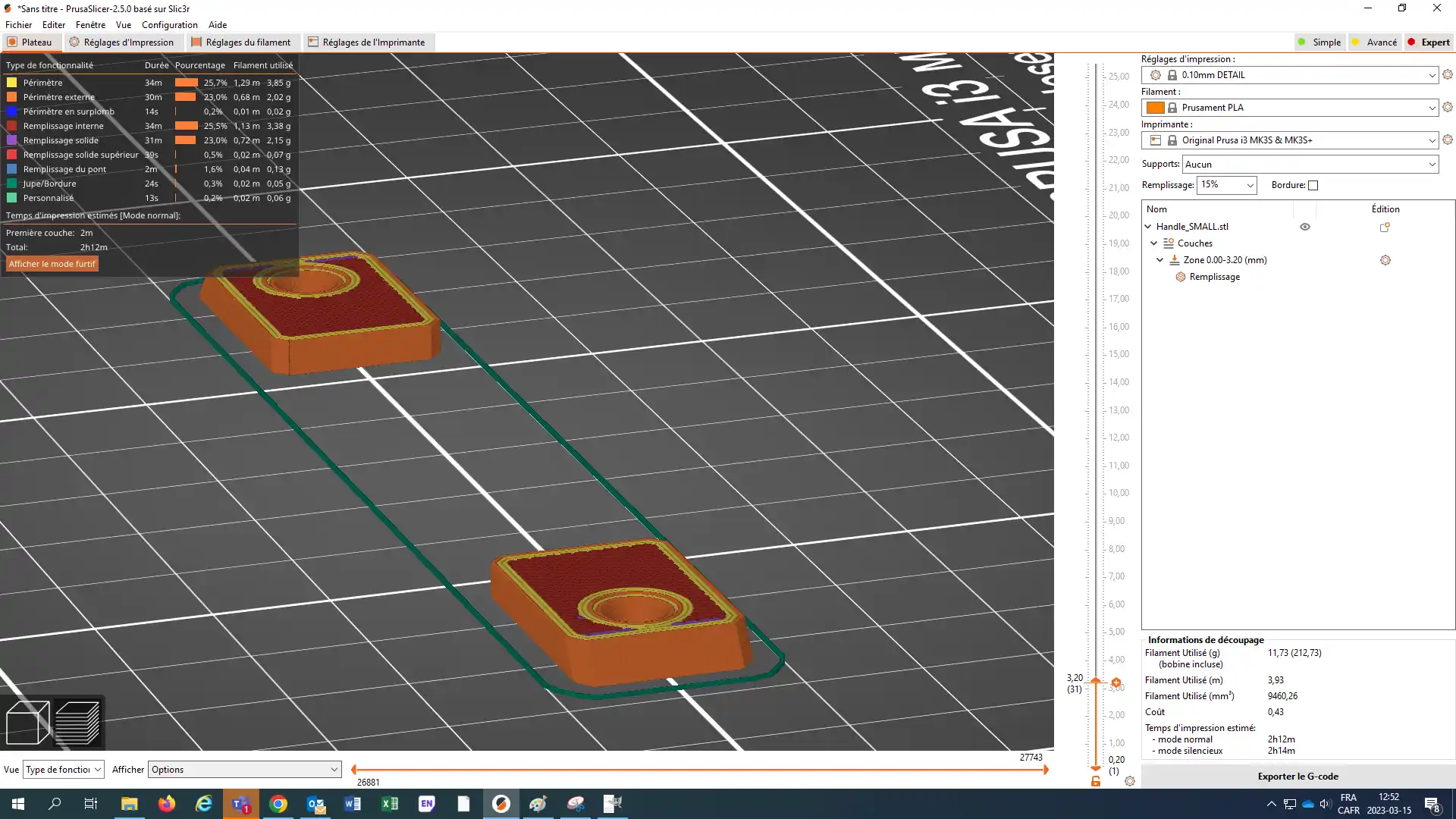The height and width of the screenshot is (819, 1456).
Task: Click the vertical layer slider top thumb
Action: [x=1096, y=681]
